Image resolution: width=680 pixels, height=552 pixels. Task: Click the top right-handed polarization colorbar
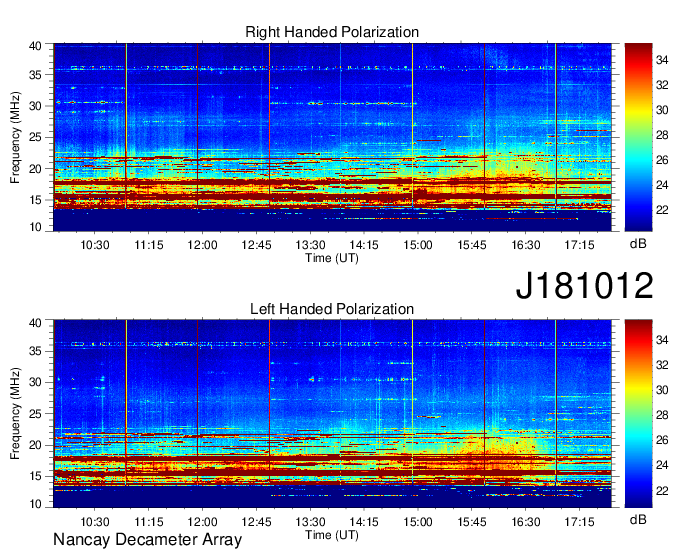[x=638, y=137]
